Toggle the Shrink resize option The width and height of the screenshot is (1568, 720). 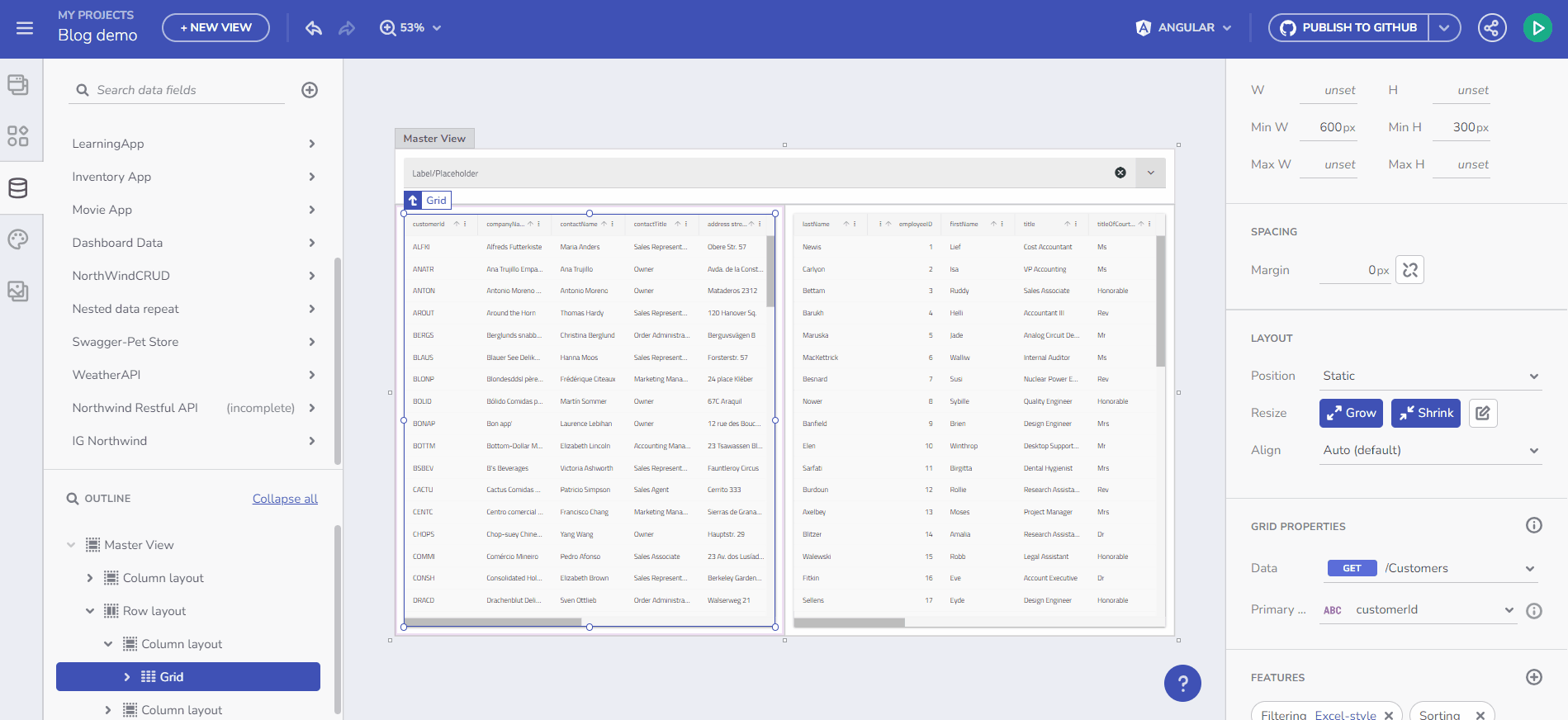click(x=1425, y=413)
